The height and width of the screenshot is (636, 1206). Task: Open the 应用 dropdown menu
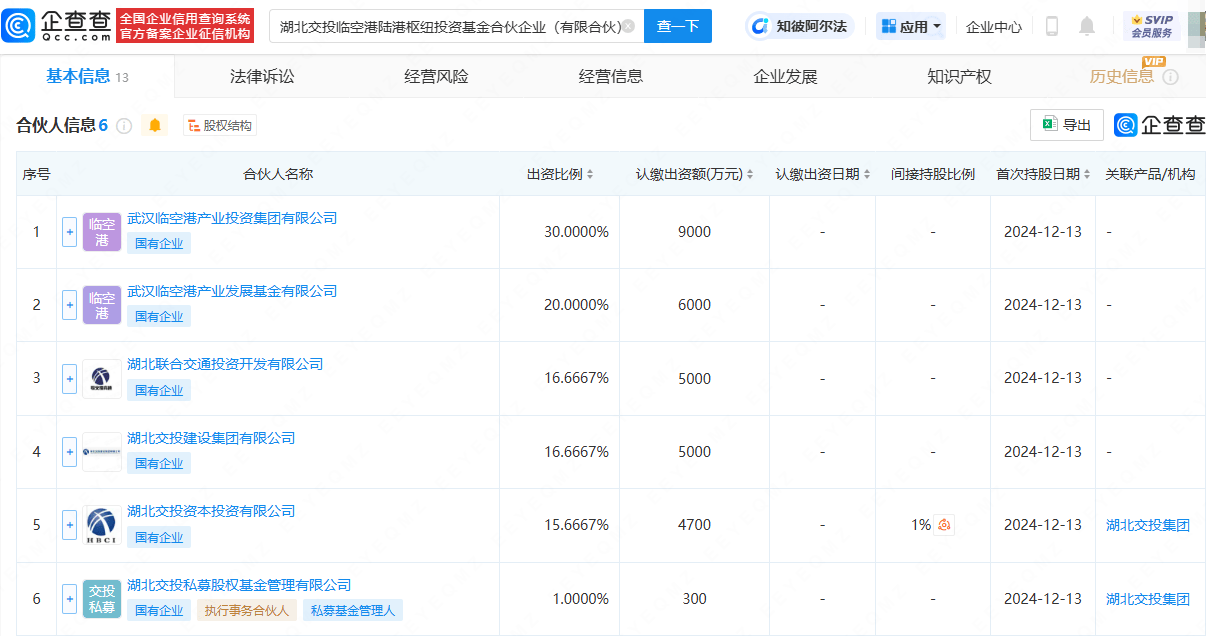point(911,27)
